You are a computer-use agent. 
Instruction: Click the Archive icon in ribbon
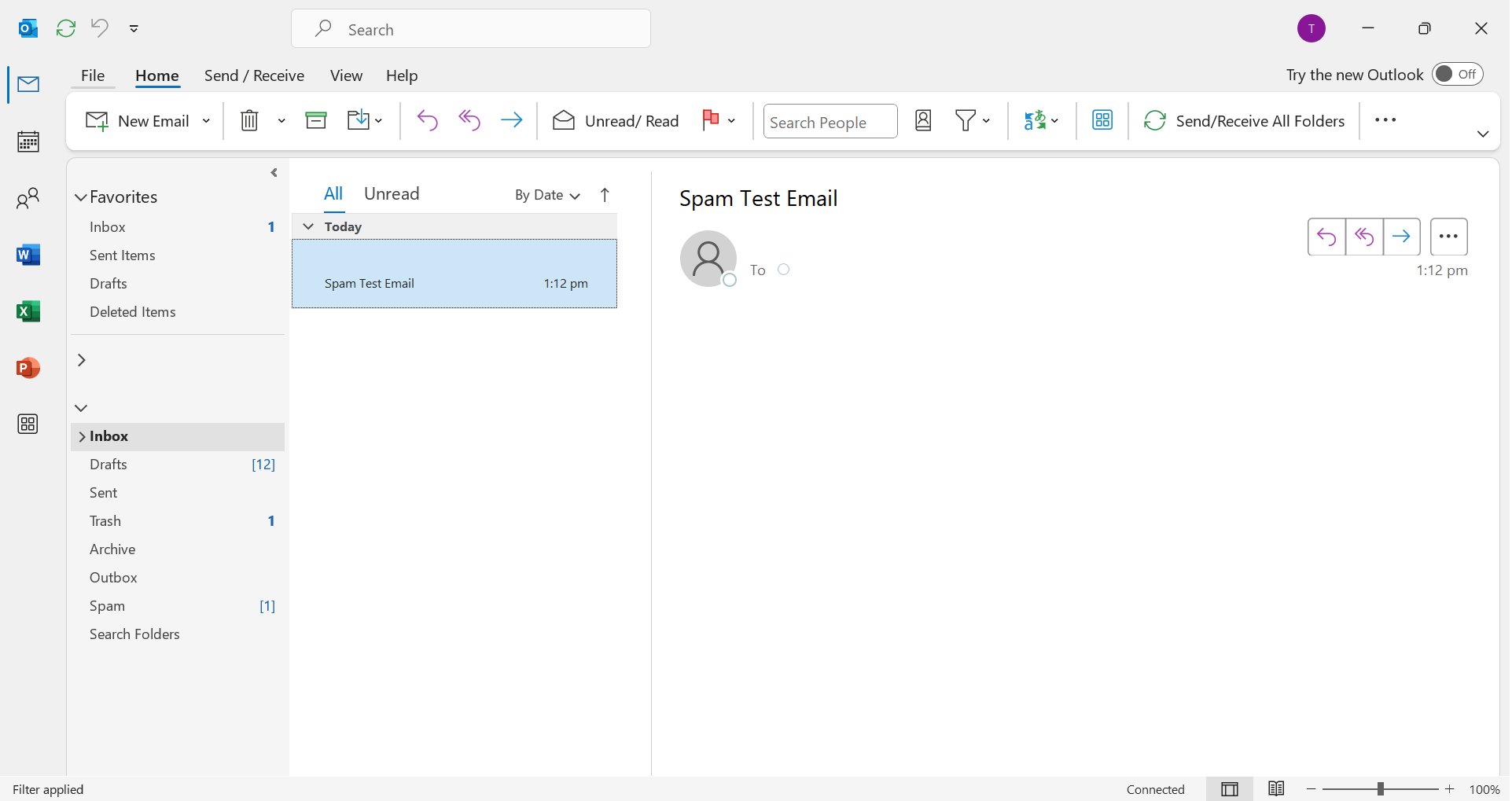(x=316, y=120)
